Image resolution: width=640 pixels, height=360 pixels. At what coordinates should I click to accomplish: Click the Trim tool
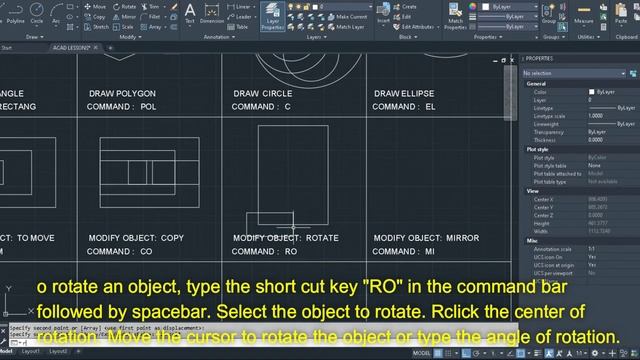(150, 7)
